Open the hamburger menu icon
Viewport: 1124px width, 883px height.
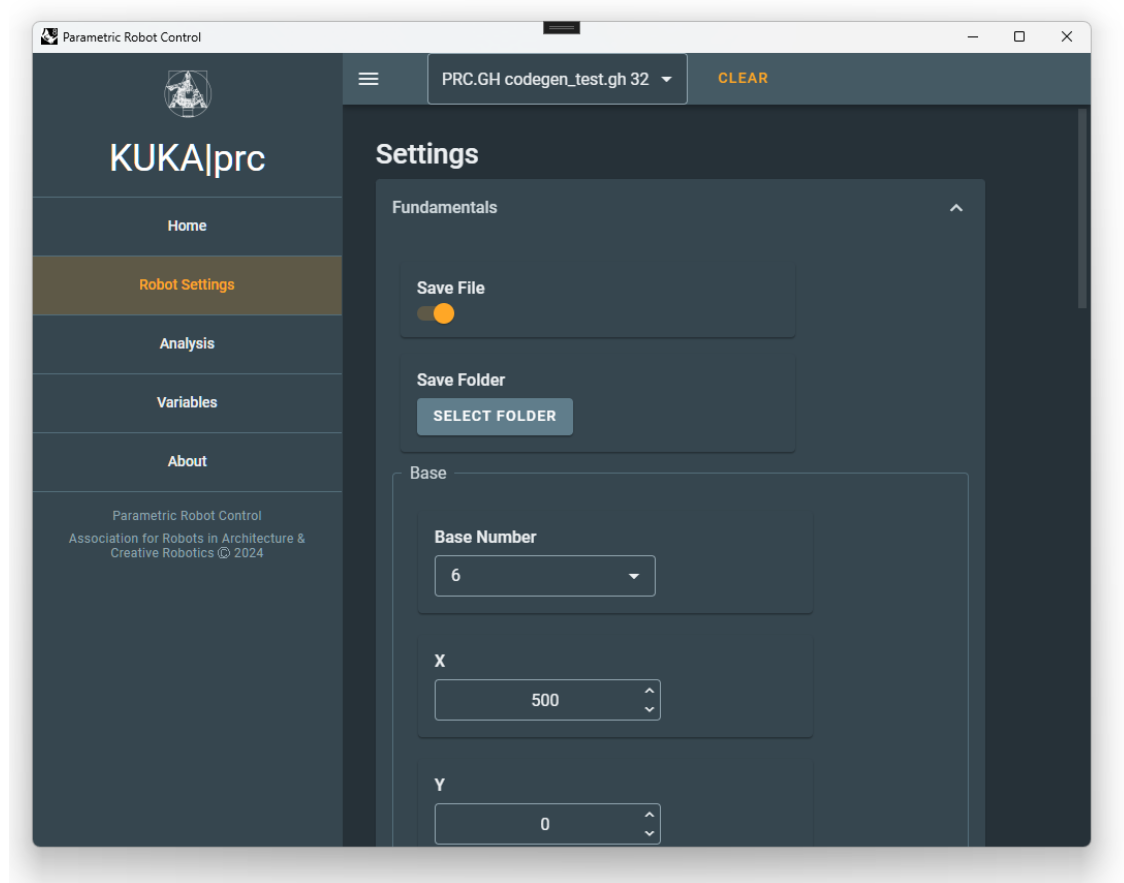(368, 79)
